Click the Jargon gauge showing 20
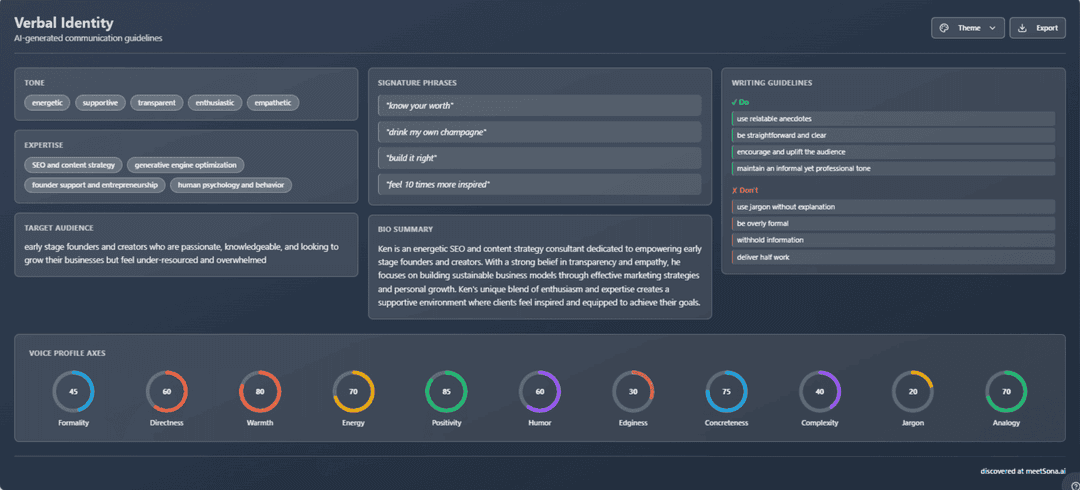Viewport: 1080px width, 490px height. 913,391
